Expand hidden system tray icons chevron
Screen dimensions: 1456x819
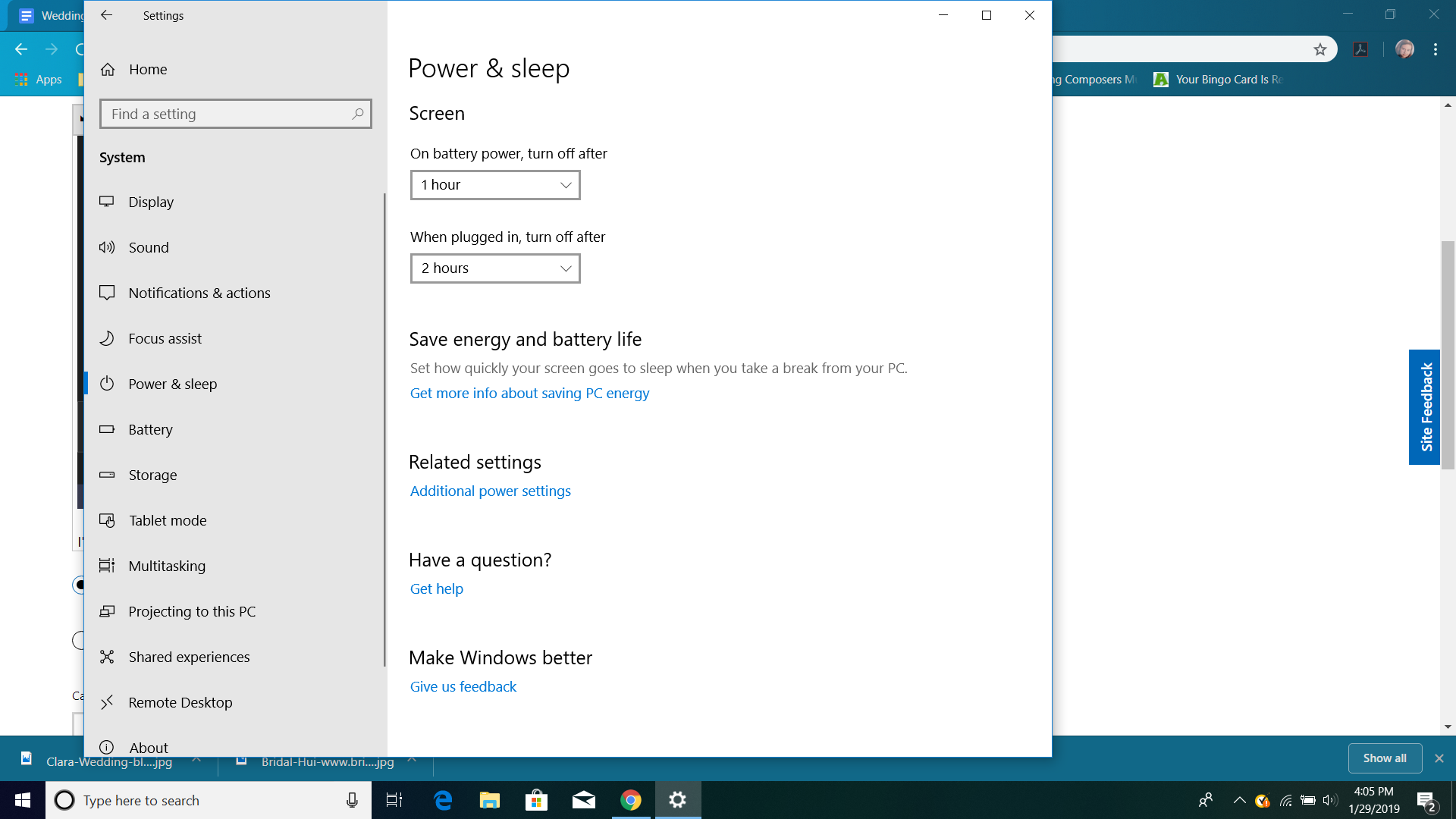click(x=1239, y=800)
